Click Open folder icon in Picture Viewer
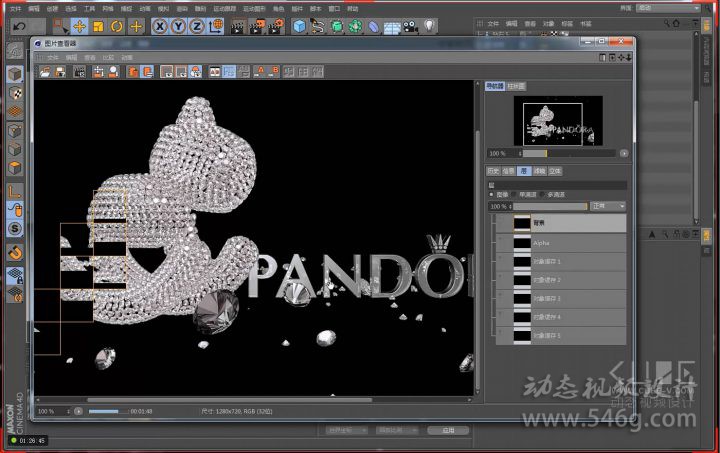720x453 pixels. point(45,72)
